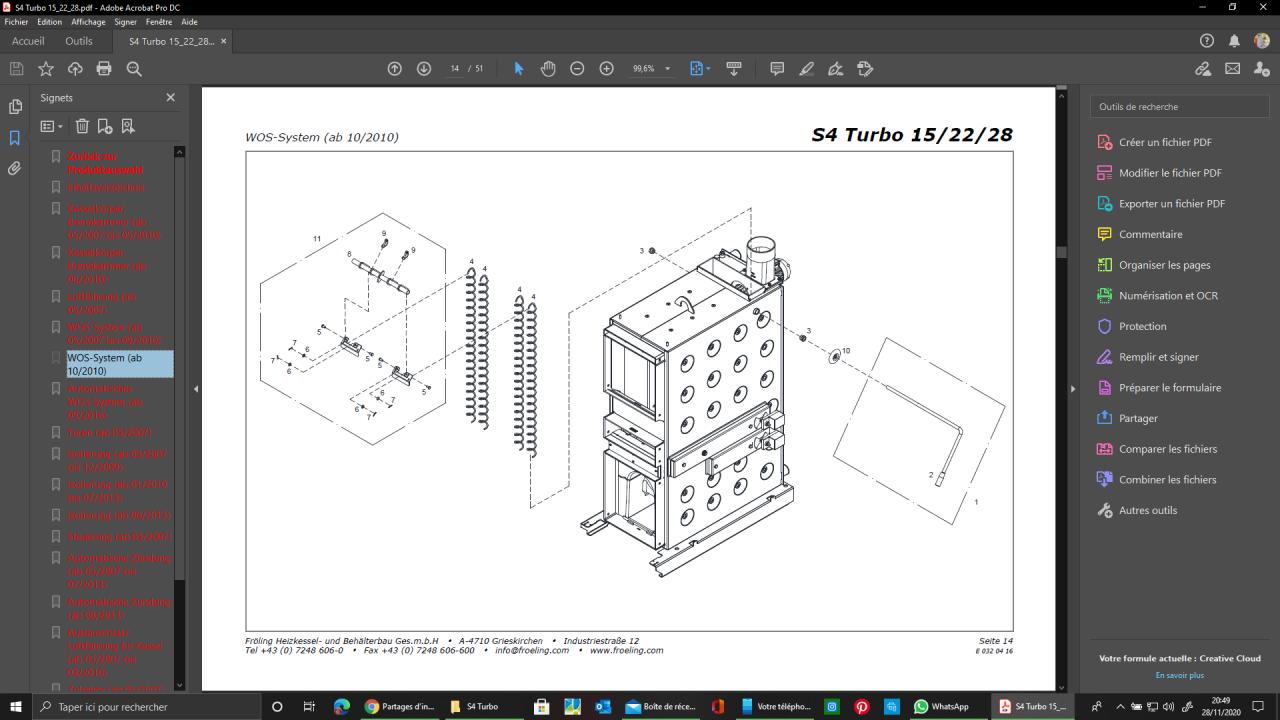The width and height of the screenshot is (1280, 720).
Task: Open the Fenêtre menu
Action: point(159,22)
